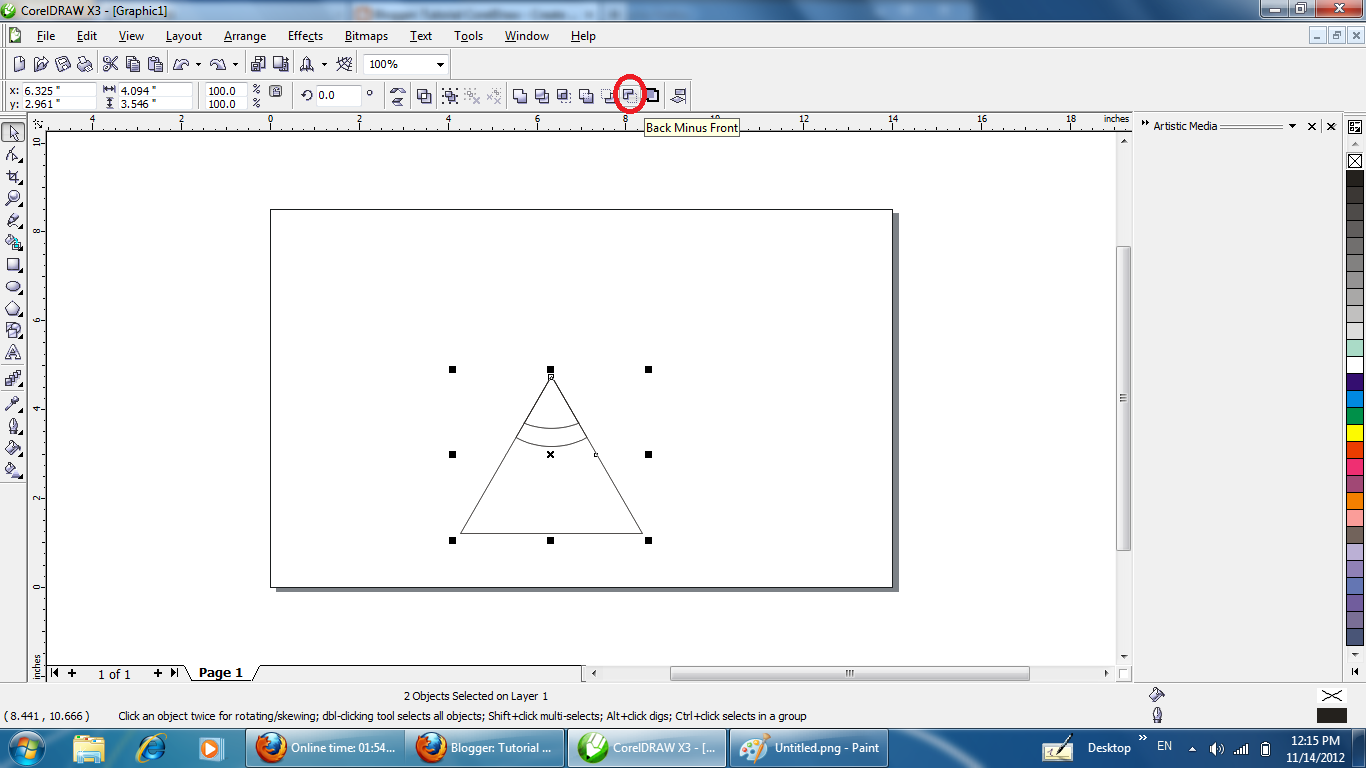The width and height of the screenshot is (1366, 768).
Task: Open the Outline tool flyout
Action: (14, 426)
